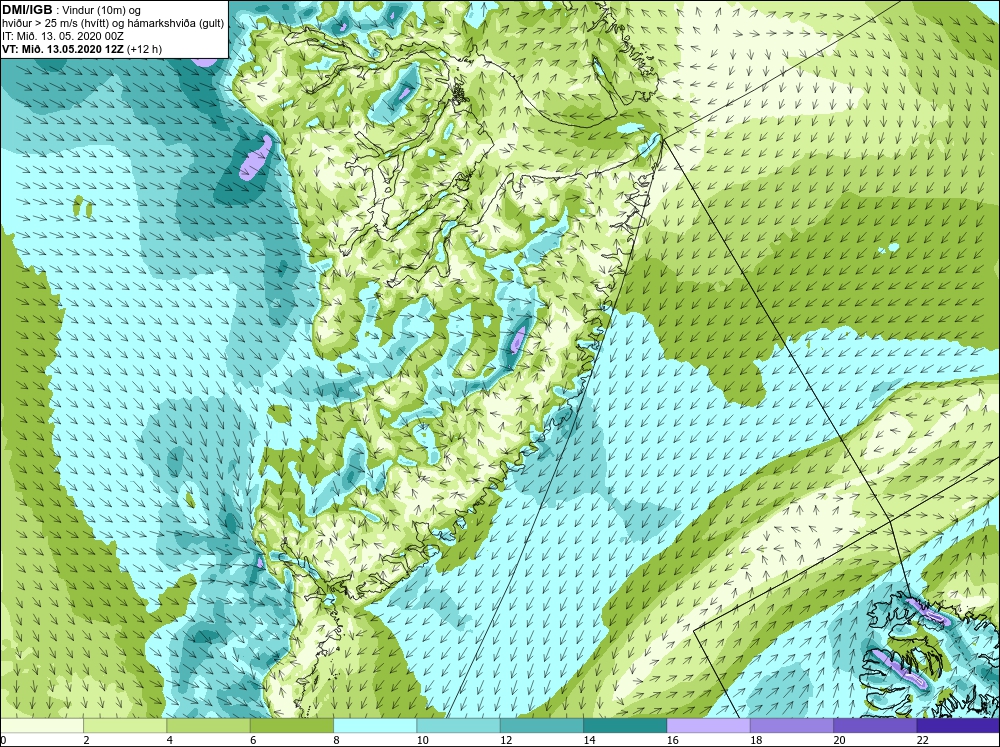Click the 10–12 m/s teal legend swatch

point(458,725)
